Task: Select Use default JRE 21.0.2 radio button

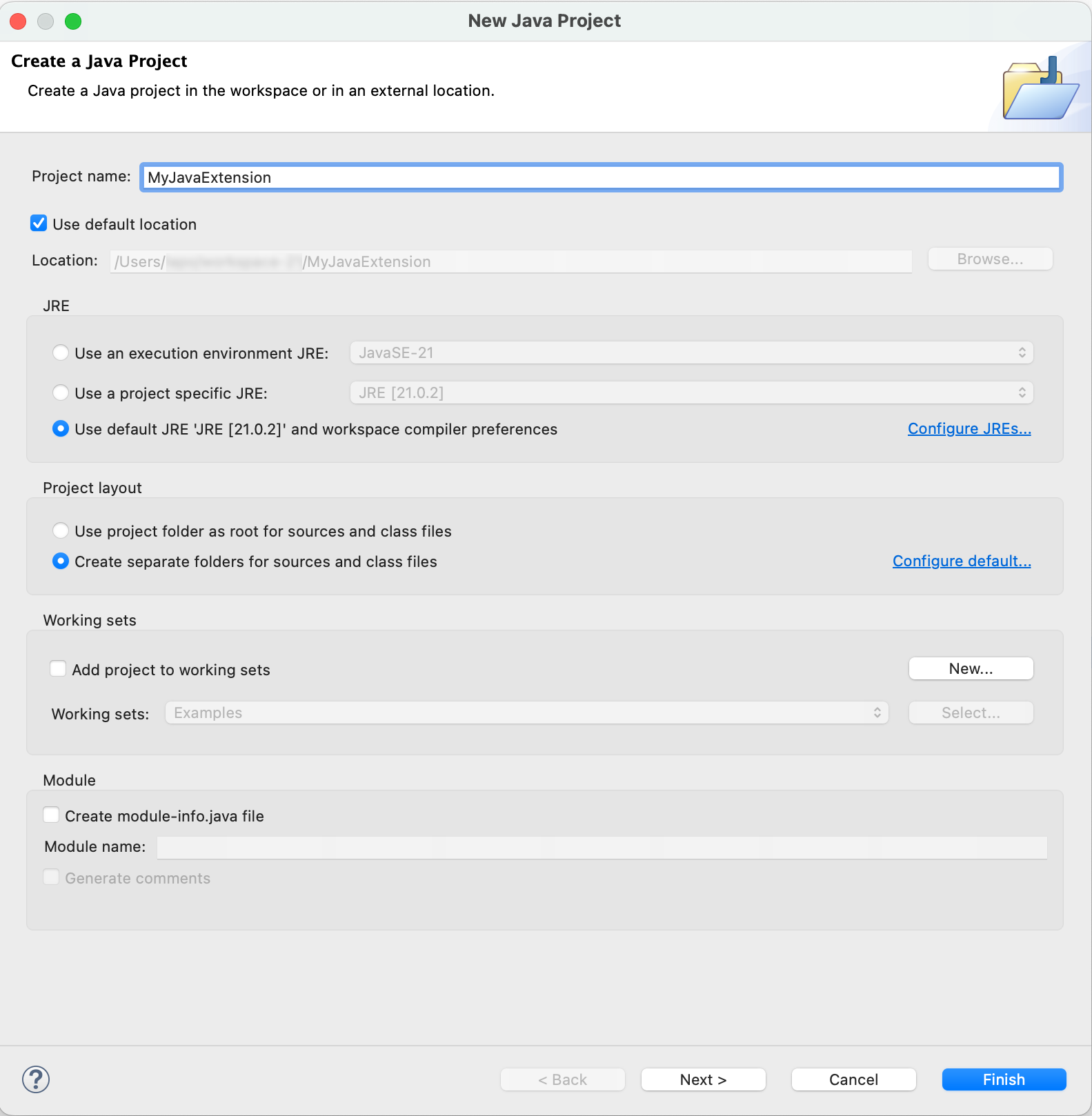Action: click(61, 429)
